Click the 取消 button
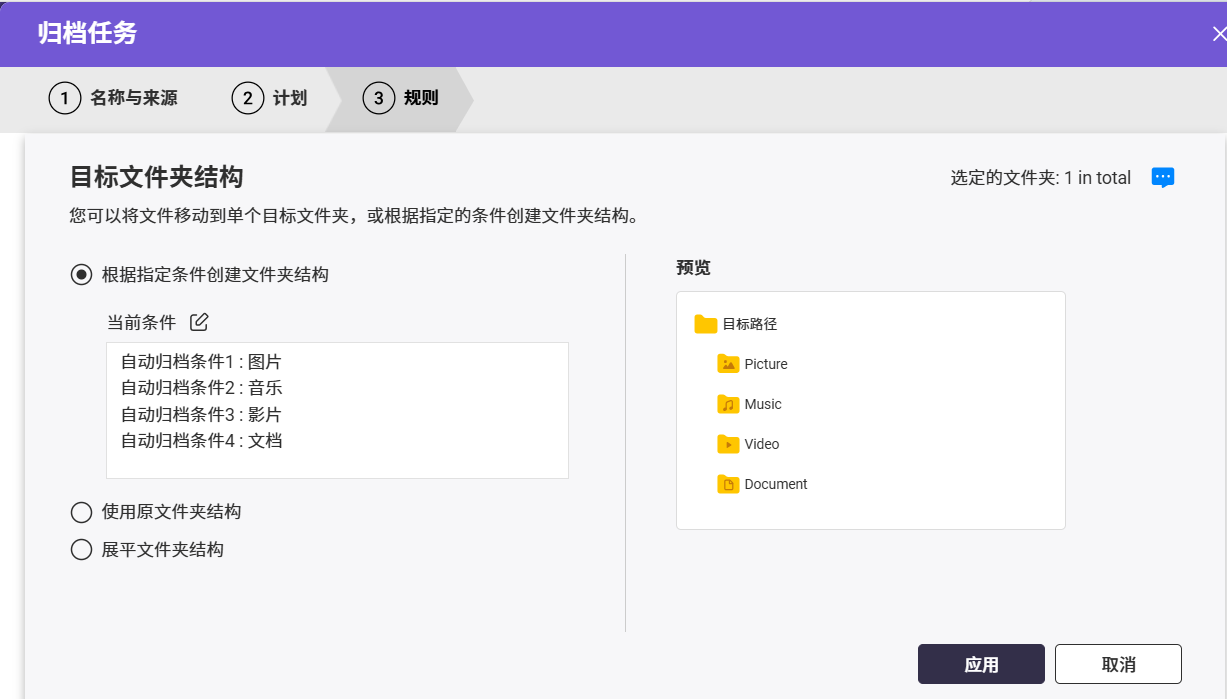The height and width of the screenshot is (699, 1227). [x=1118, y=665]
